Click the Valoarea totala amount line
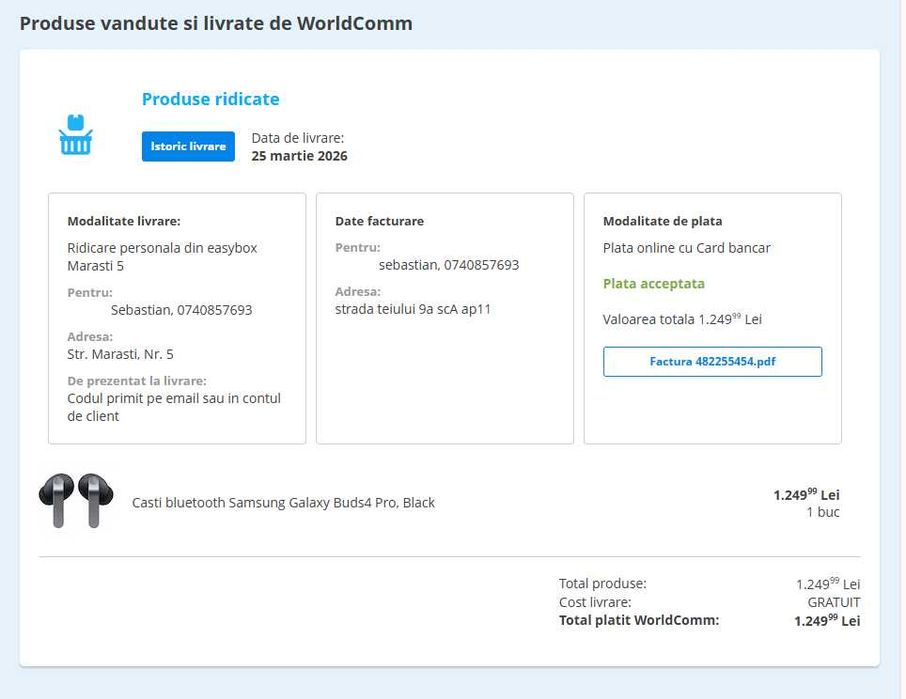906x699 pixels. (x=682, y=319)
